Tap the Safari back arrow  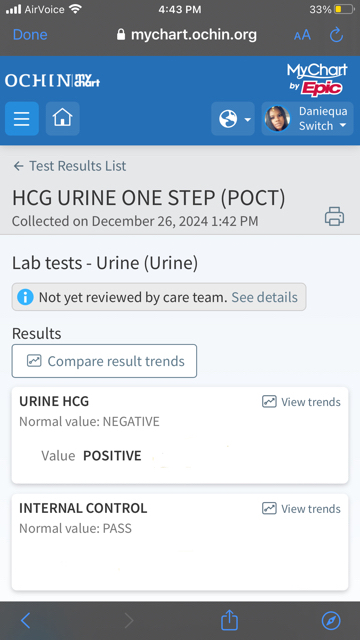click(x=25, y=621)
